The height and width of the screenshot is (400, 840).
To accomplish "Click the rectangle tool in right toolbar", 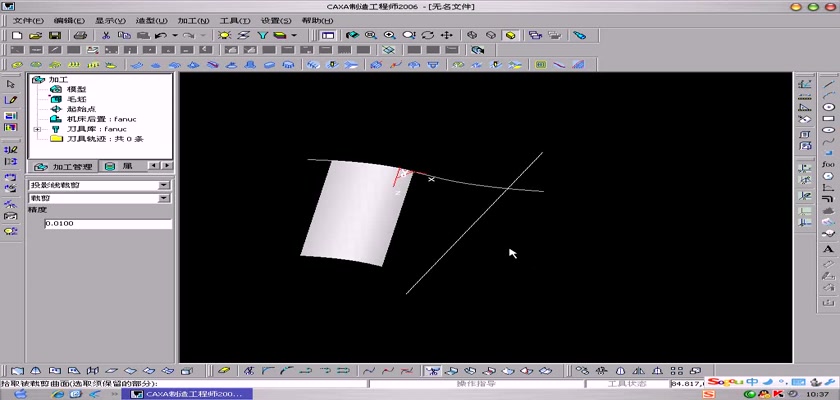I will tap(828, 118).
